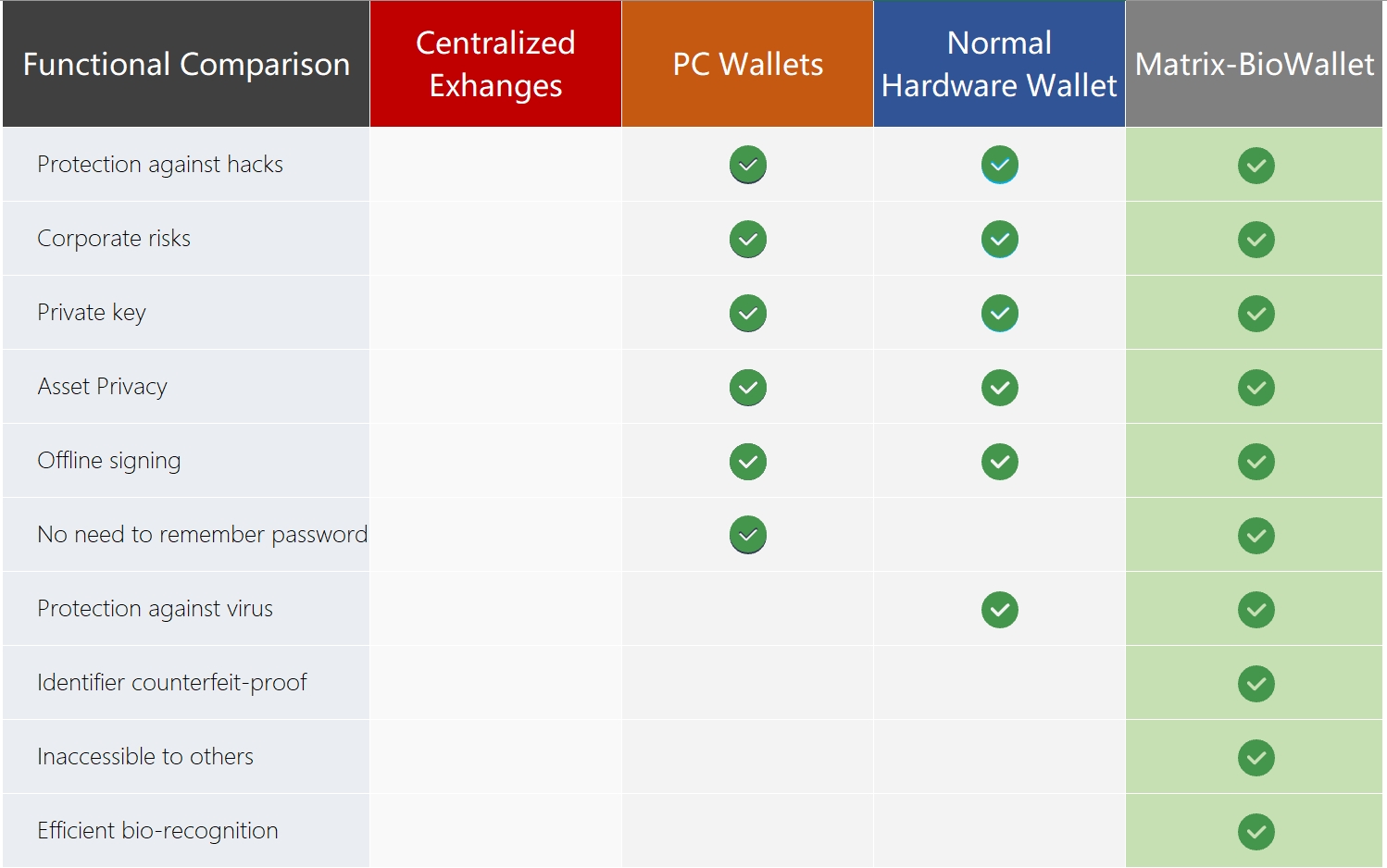
Task: Select the Matrix-BioWallet column header
Action: [x=1255, y=64]
